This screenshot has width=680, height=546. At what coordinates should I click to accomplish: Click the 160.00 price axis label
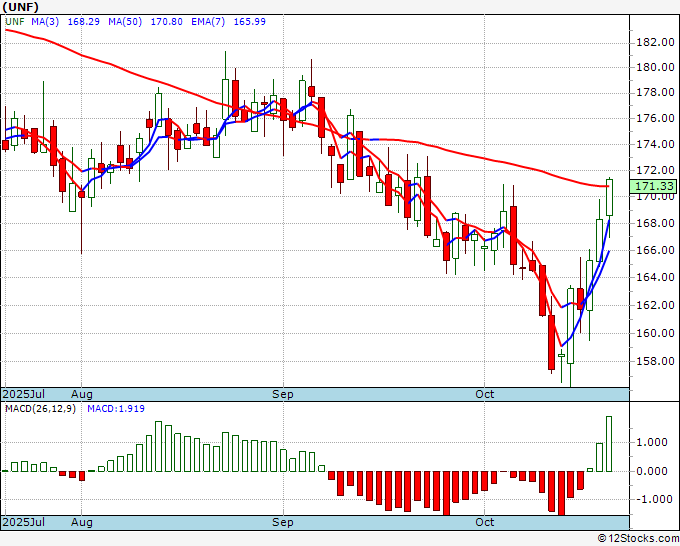click(x=655, y=333)
